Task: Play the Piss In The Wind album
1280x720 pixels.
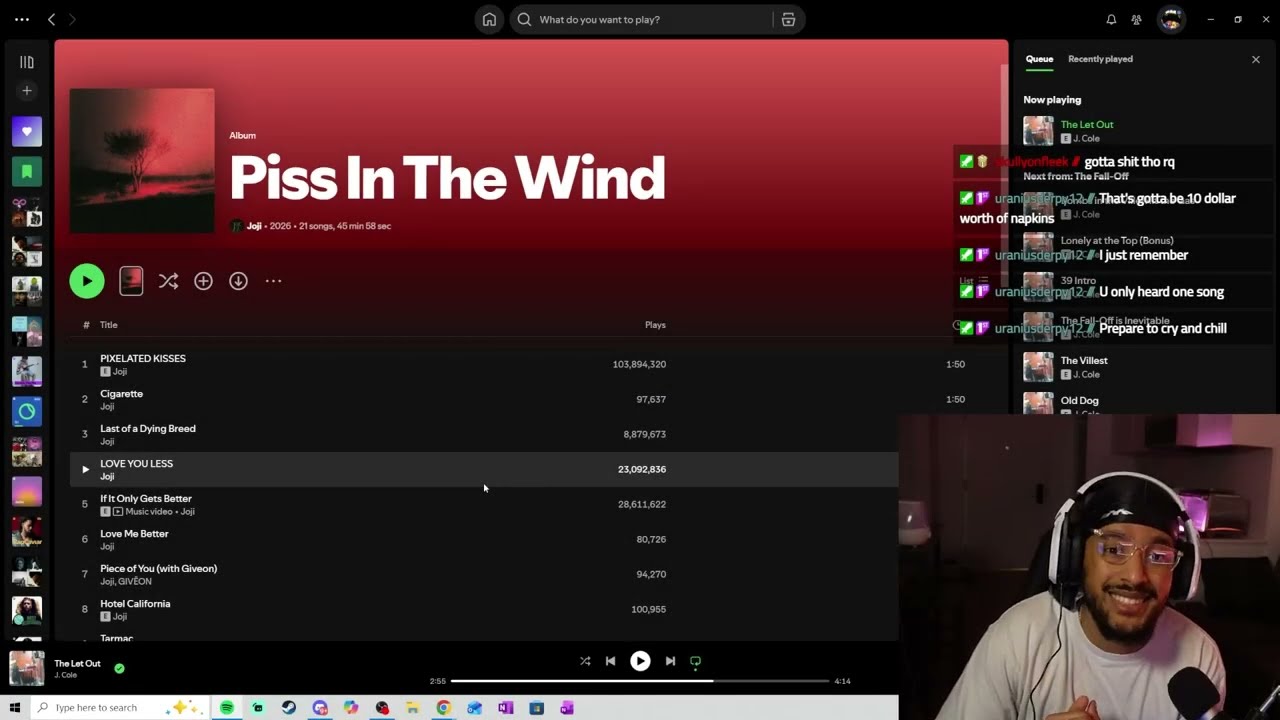Action: click(x=87, y=281)
